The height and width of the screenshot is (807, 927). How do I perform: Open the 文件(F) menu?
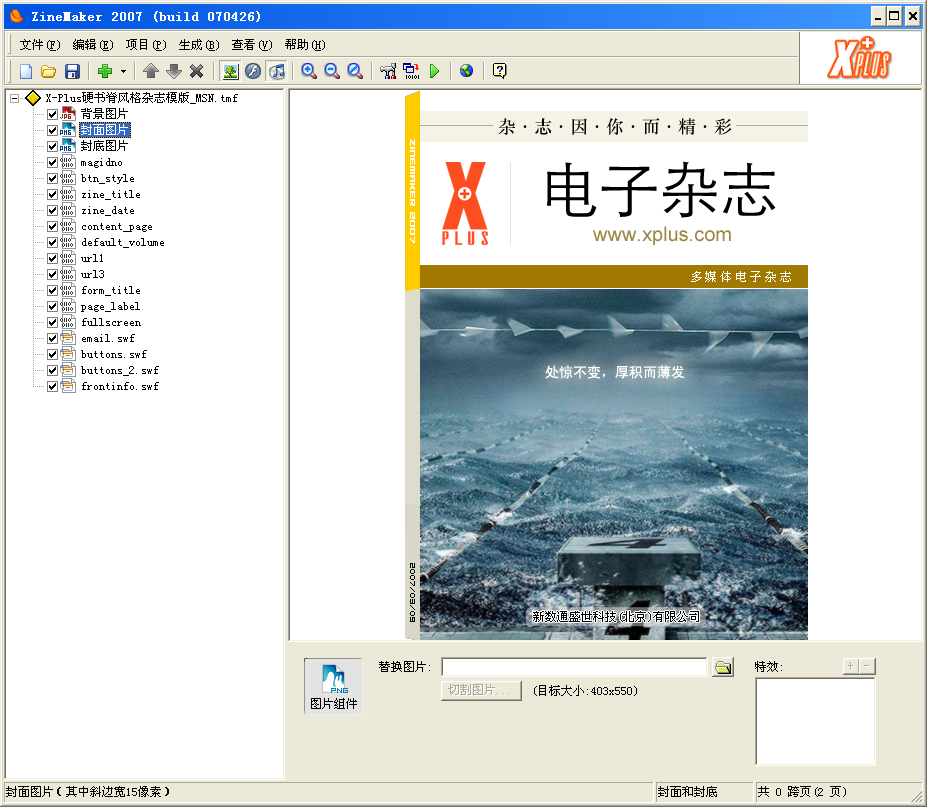tap(40, 45)
